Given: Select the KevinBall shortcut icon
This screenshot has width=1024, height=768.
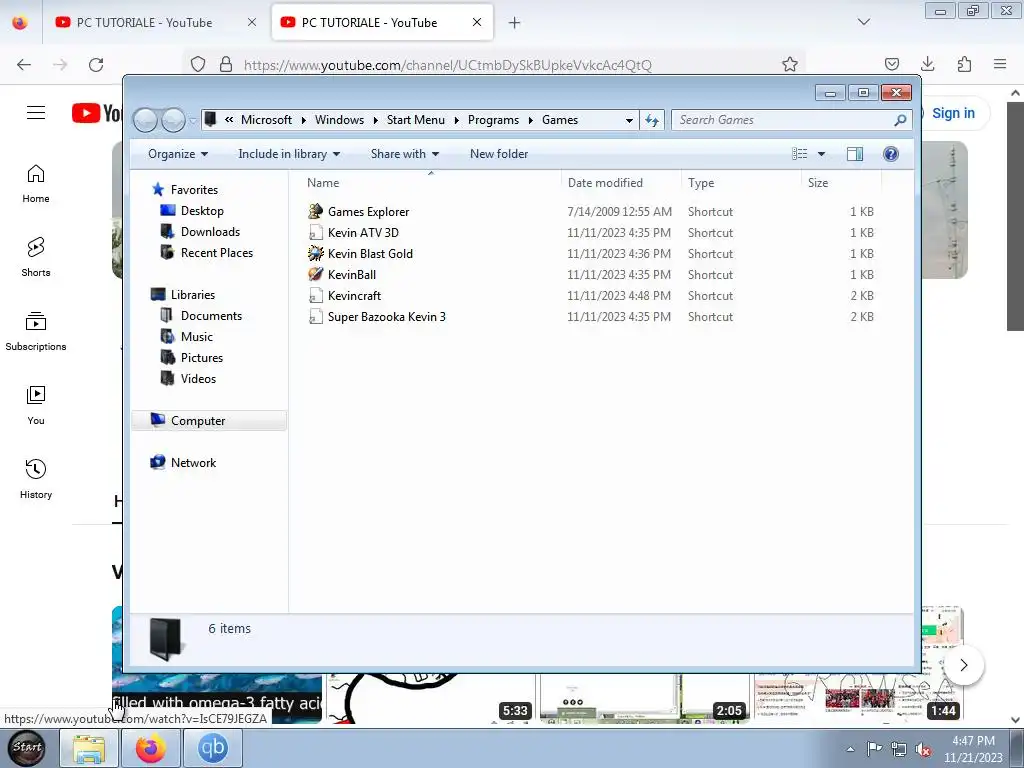Looking at the screenshot, I should point(315,274).
